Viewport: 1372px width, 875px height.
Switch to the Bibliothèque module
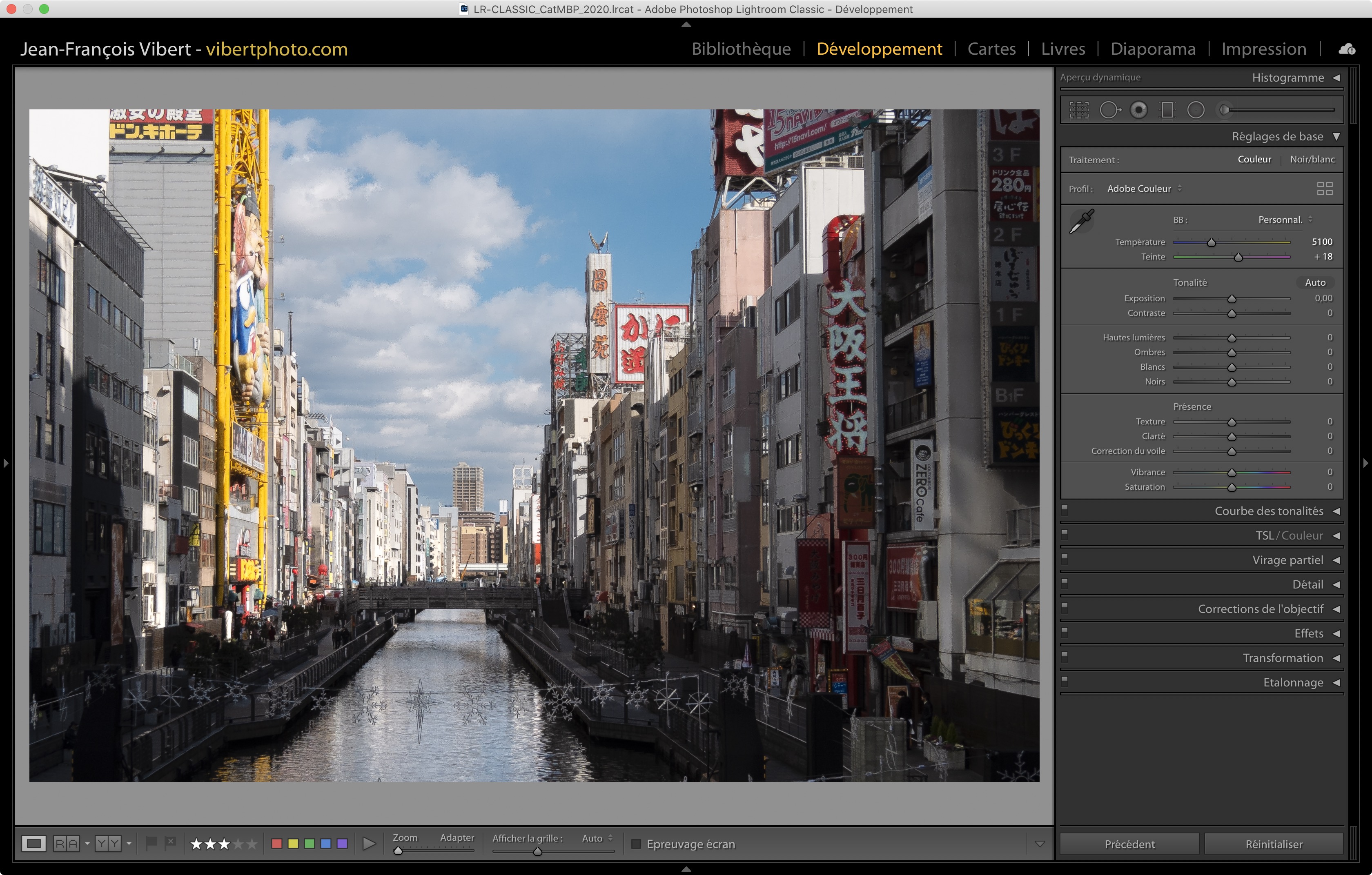click(741, 49)
